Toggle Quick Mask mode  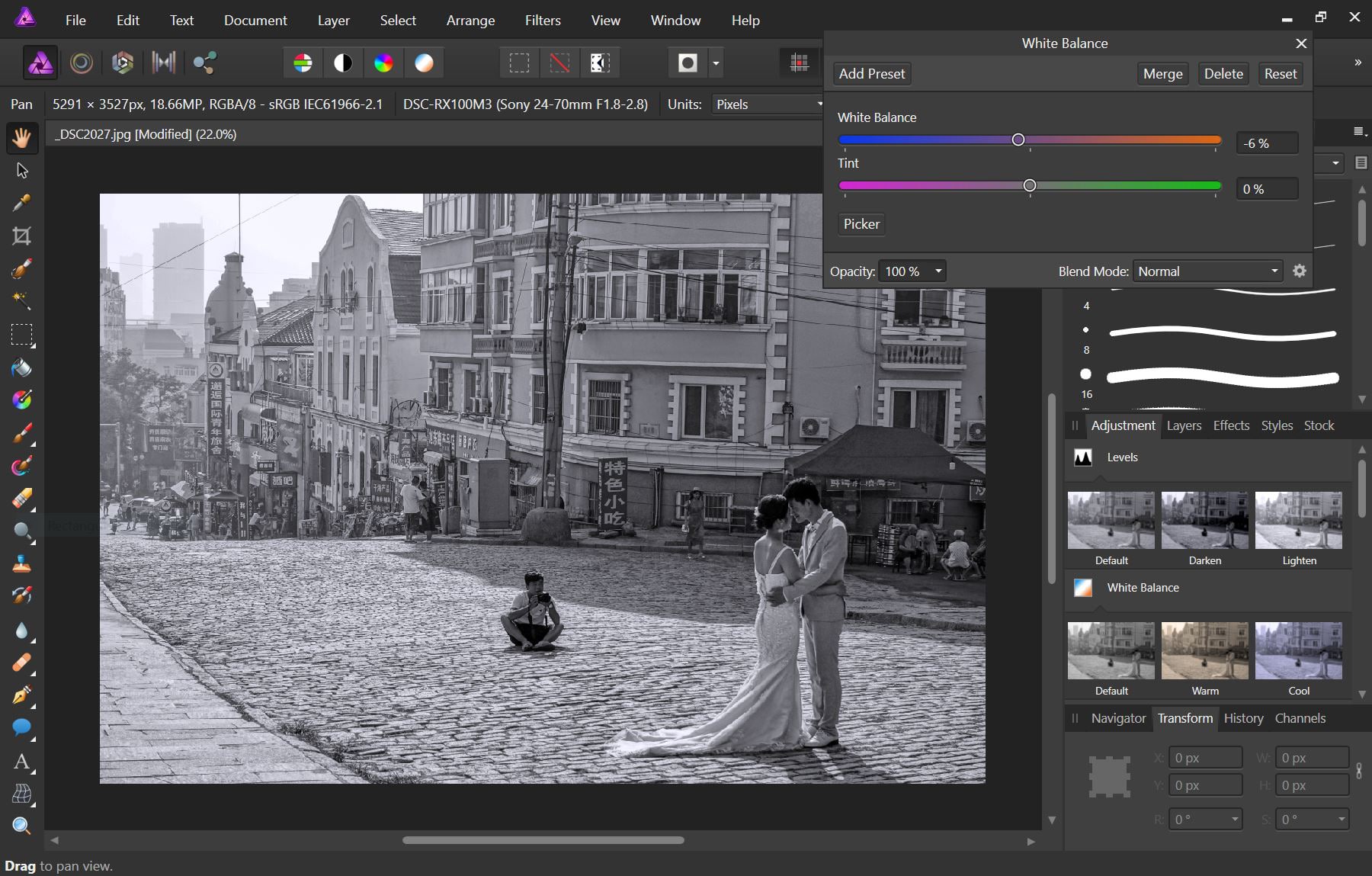click(x=688, y=63)
